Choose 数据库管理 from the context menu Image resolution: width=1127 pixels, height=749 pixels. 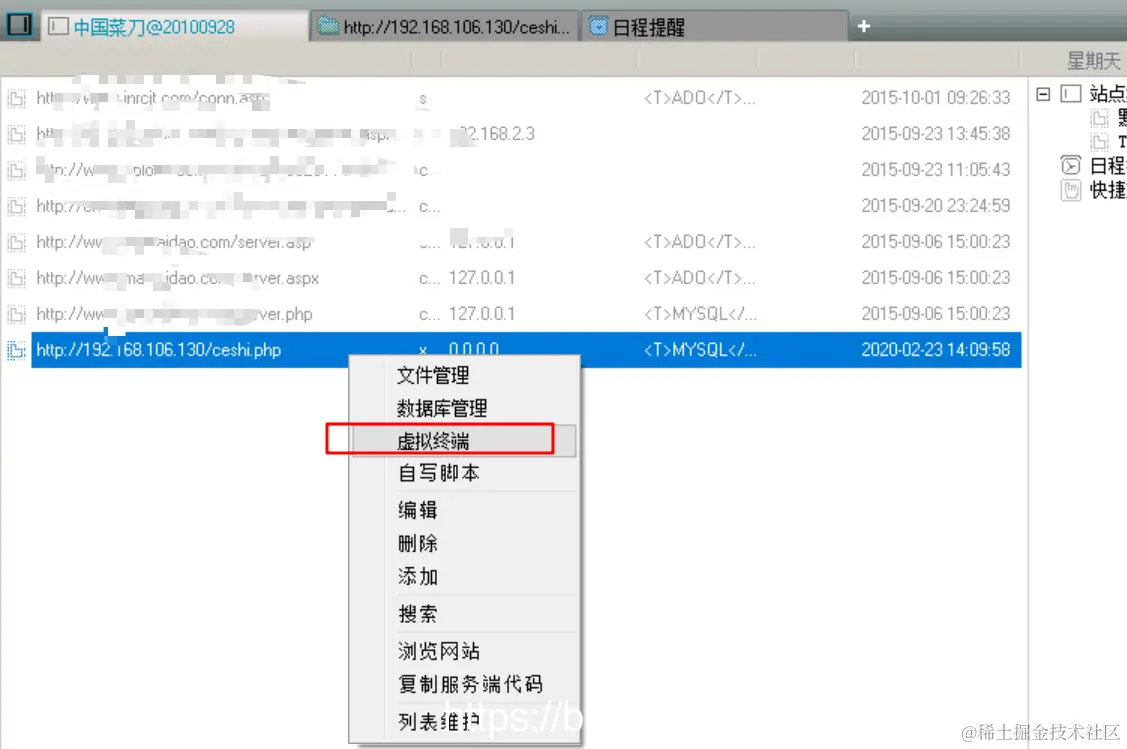coord(465,408)
